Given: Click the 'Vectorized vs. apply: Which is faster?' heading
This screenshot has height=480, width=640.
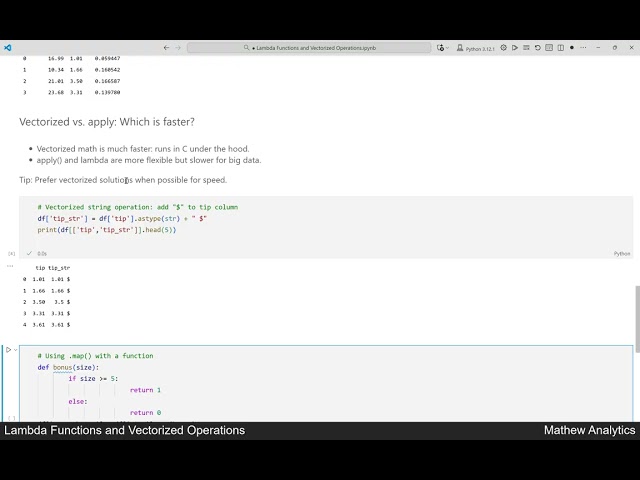Looking at the screenshot, I should coord(107,122).
